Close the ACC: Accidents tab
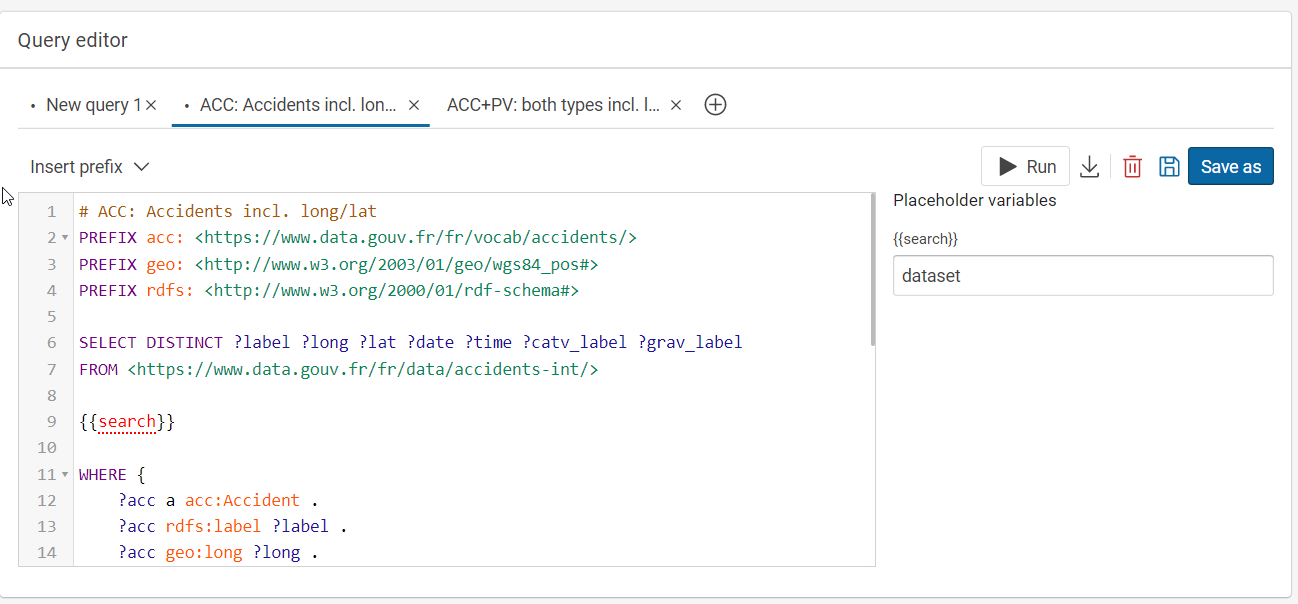Viewport: 1298px width, 604px height. pyautogui.click(x=414, y=105)
